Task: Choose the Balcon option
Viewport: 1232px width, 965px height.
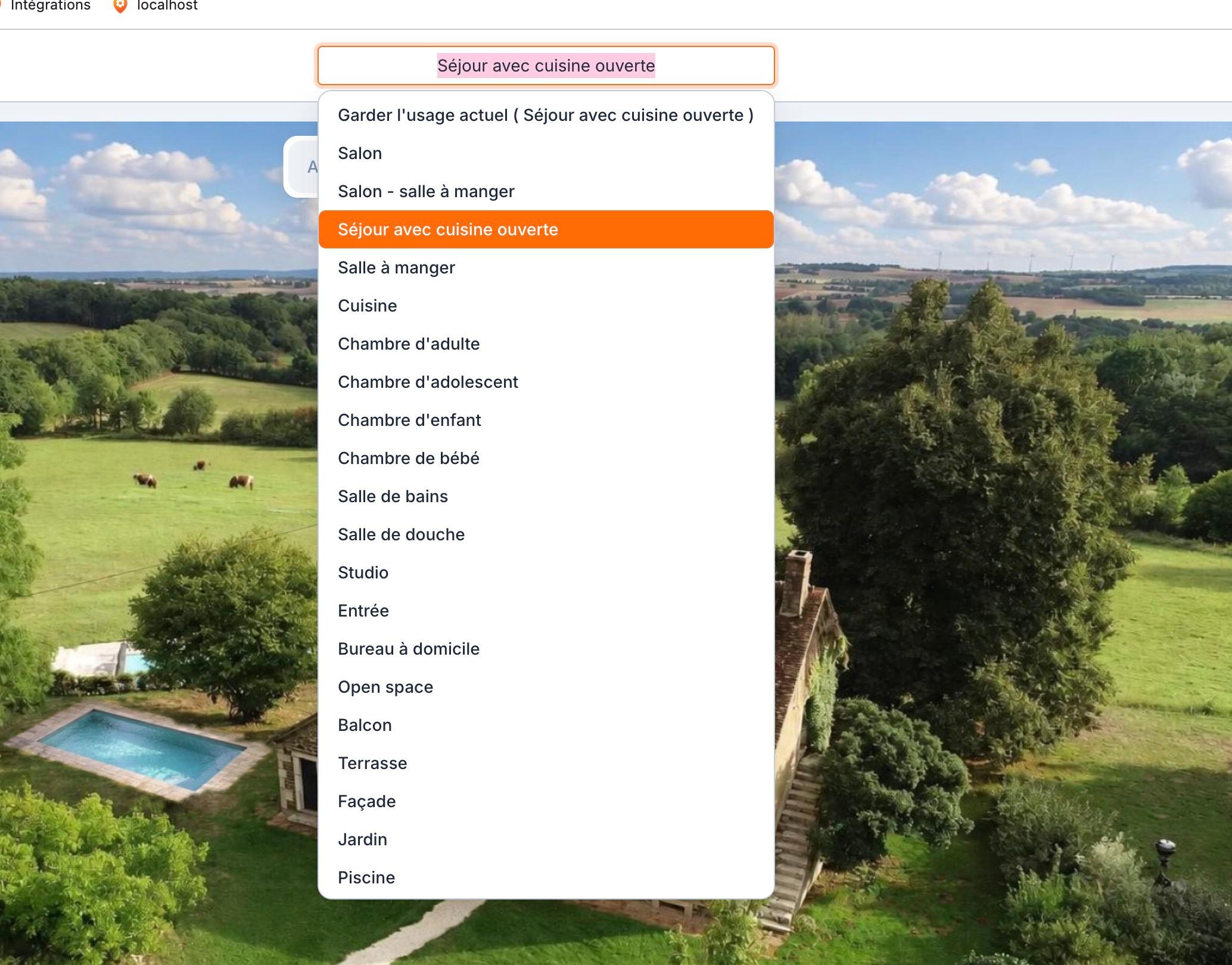Action: click(546, 725)
